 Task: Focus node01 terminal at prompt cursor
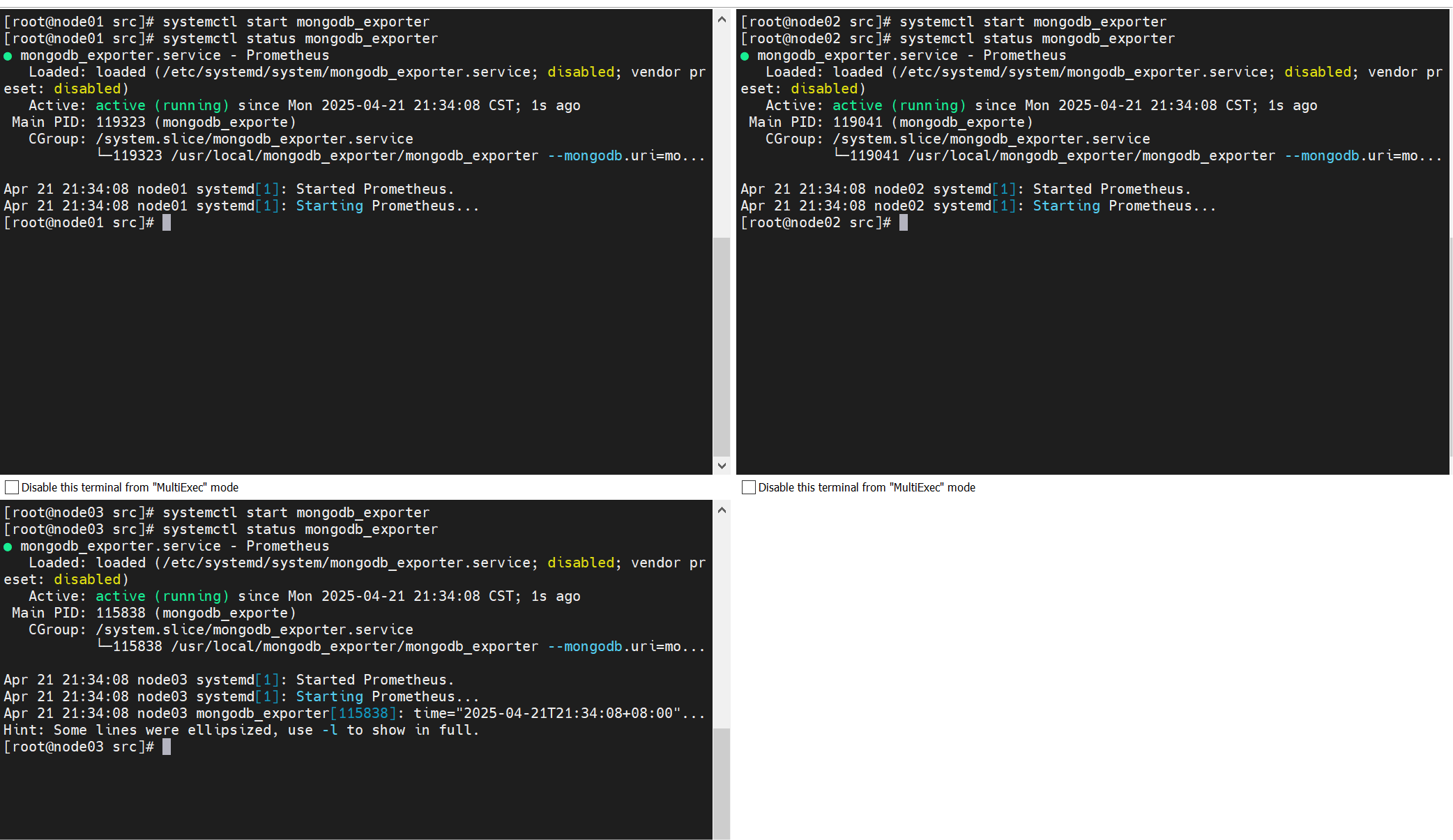coord(167,222)
